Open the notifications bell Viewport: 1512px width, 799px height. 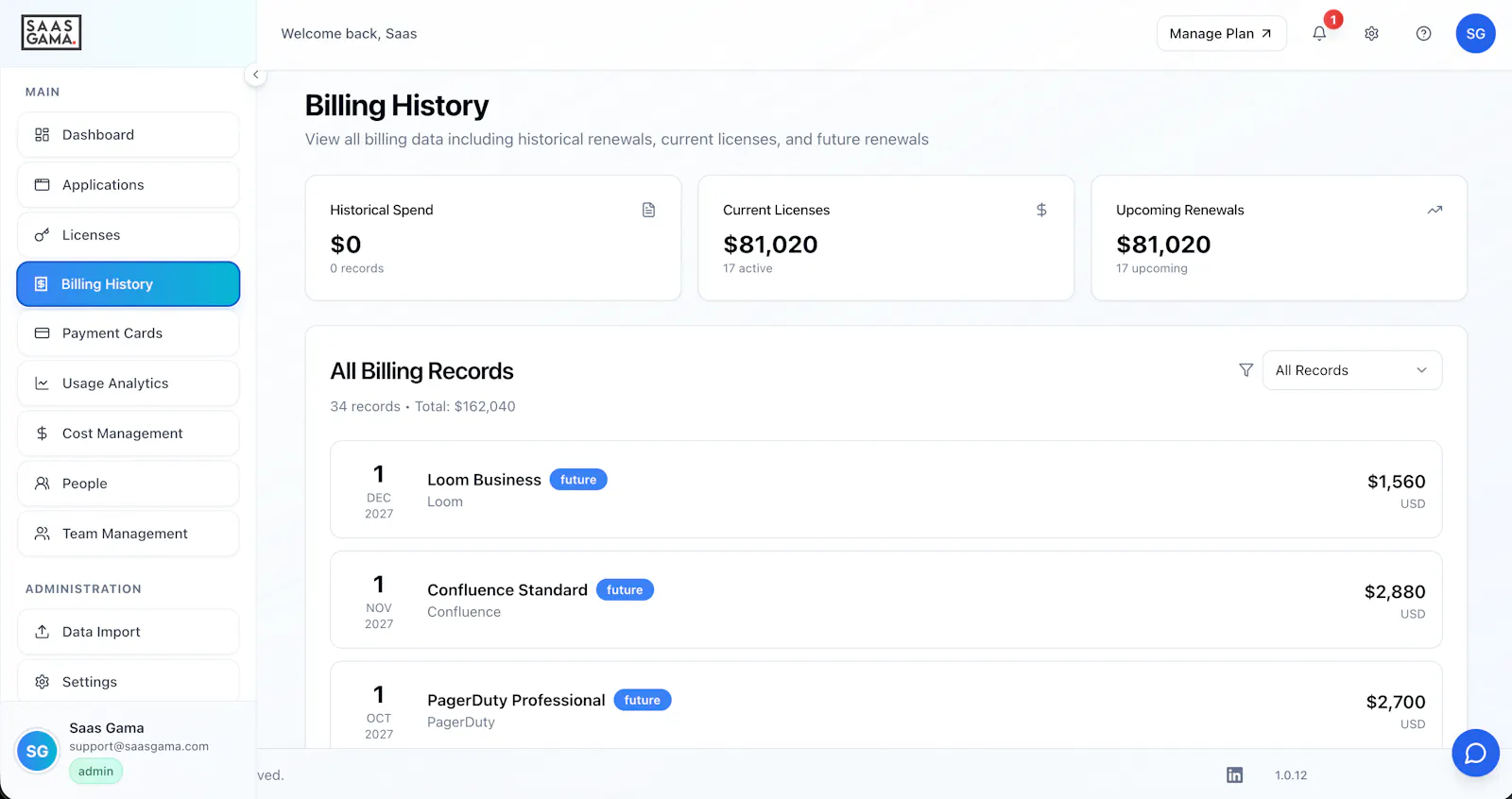1319,34
